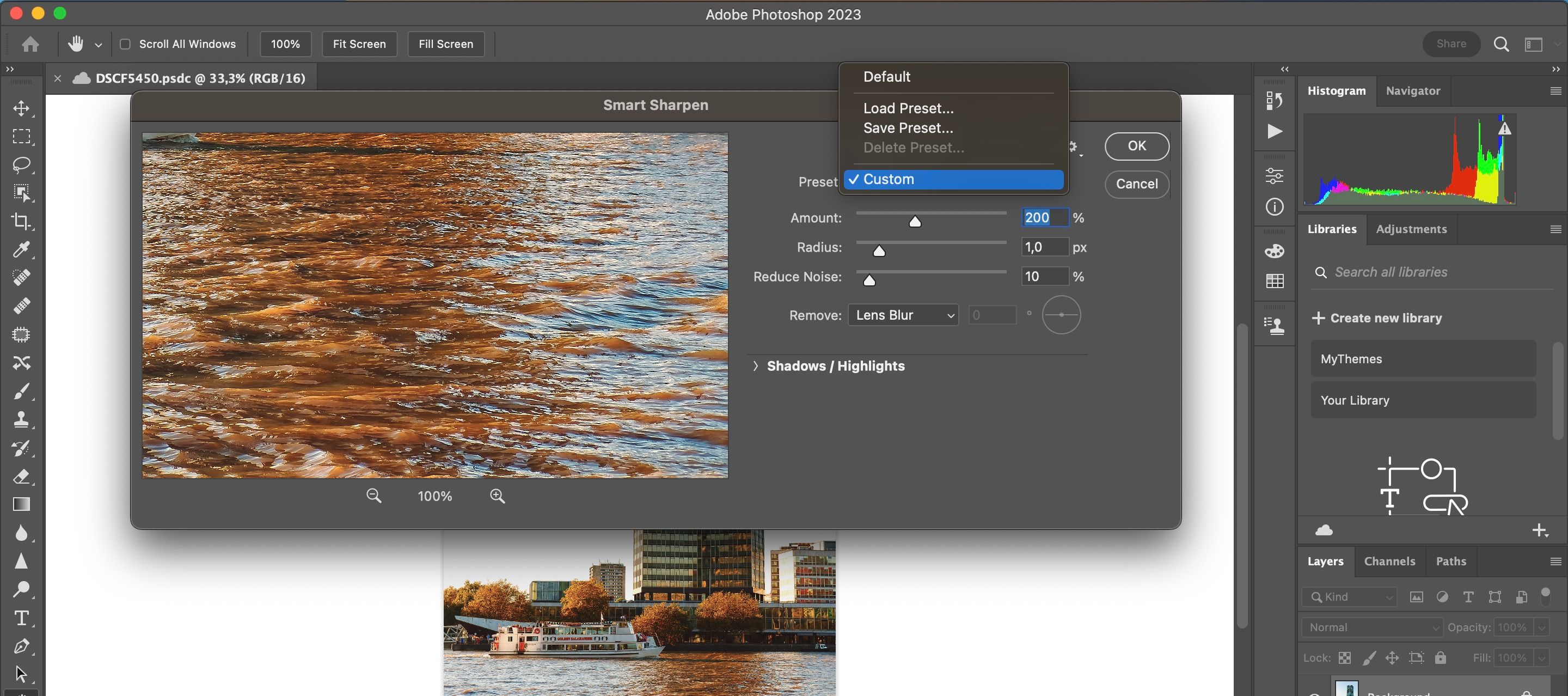
Task: Toggle lock transparent pixels icon
Action: [1345, 658]
